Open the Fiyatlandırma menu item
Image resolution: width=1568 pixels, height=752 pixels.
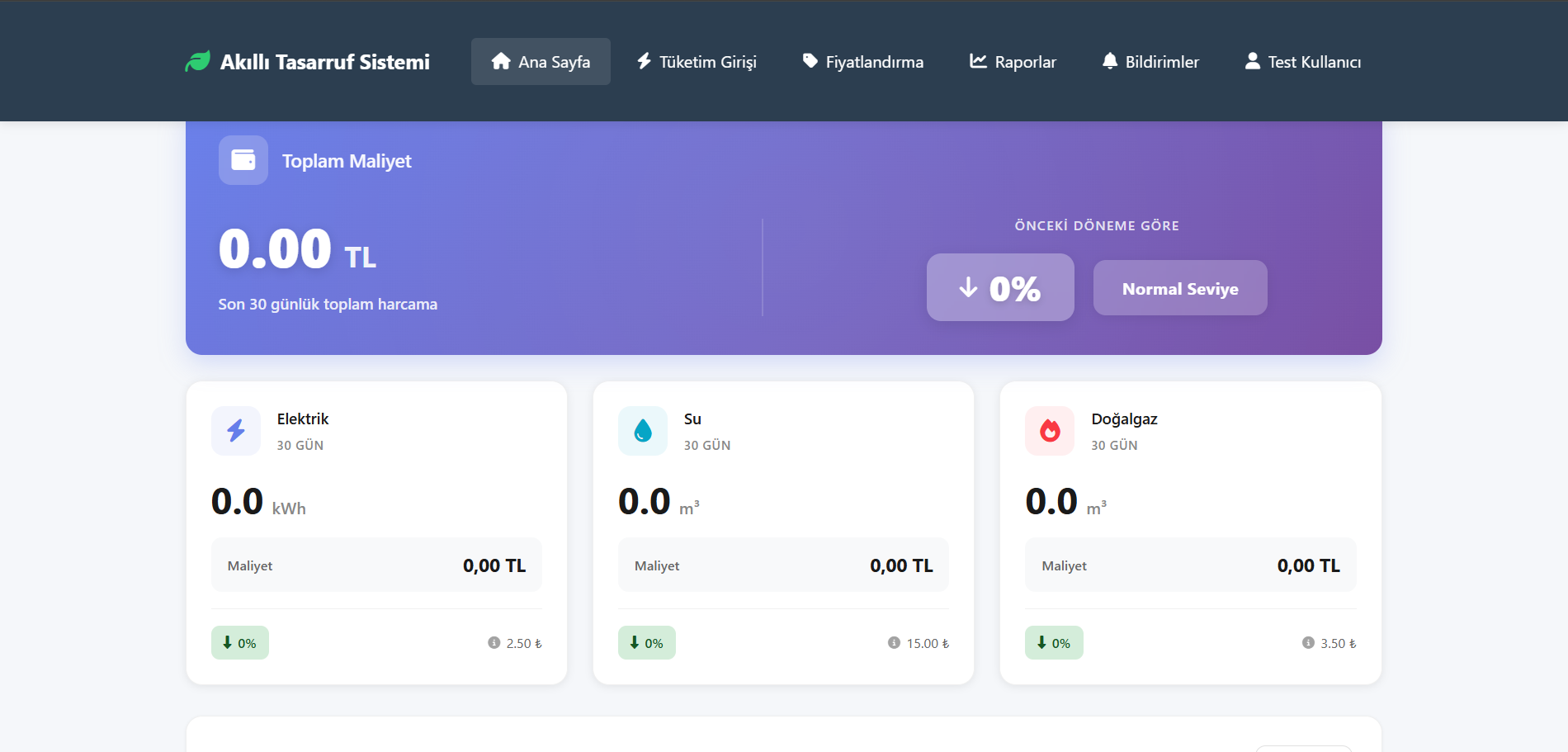click(863, 61)
